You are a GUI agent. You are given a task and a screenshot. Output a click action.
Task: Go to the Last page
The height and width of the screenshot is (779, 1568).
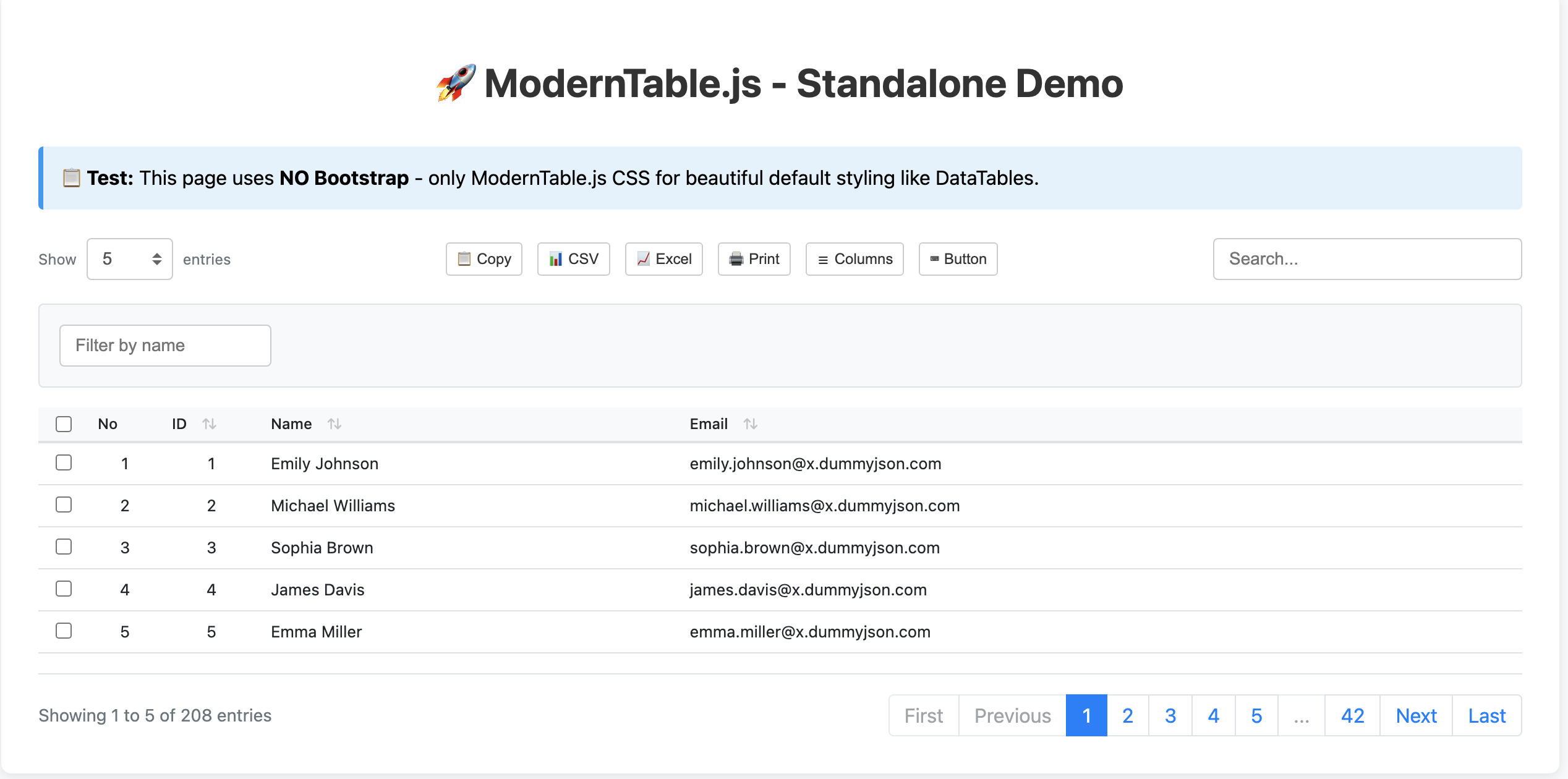(x=1486, y=715)
